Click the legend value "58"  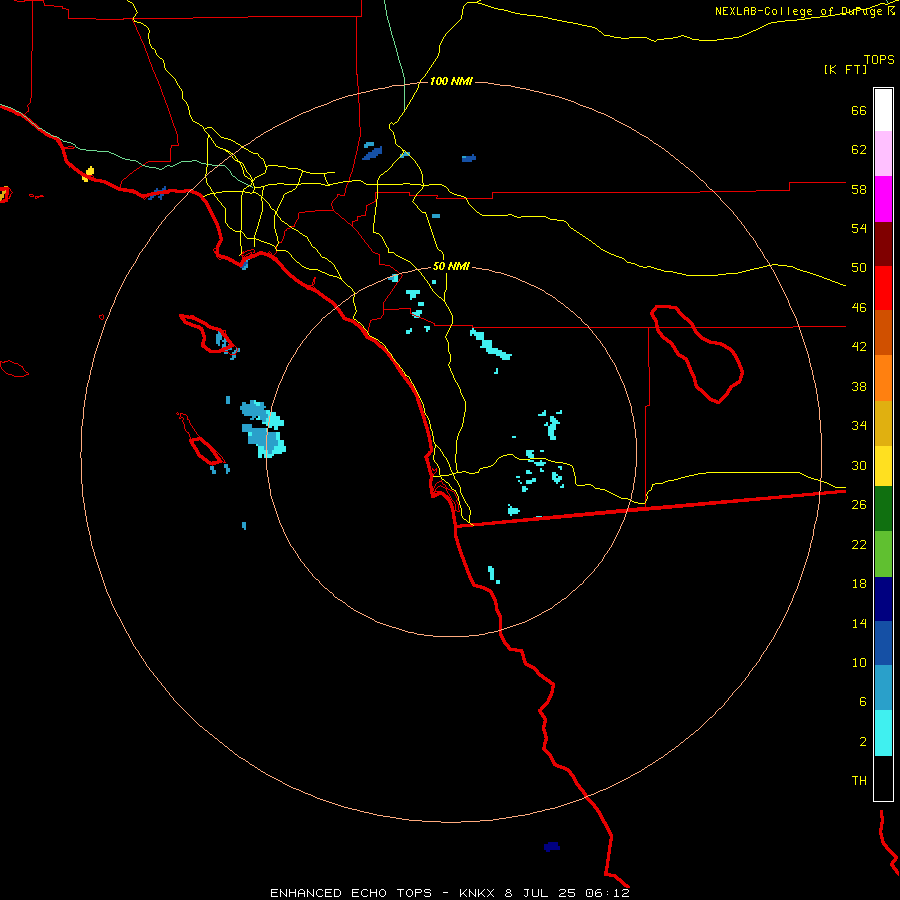click(x=859, y=189)
